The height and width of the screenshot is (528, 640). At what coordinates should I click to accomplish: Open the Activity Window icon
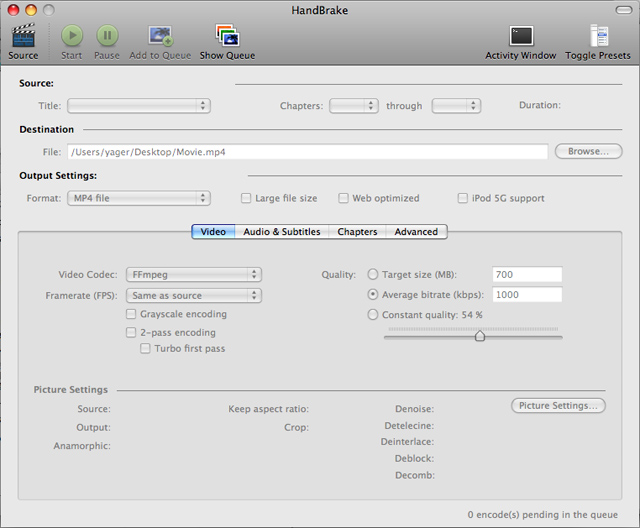click(521, 36)
